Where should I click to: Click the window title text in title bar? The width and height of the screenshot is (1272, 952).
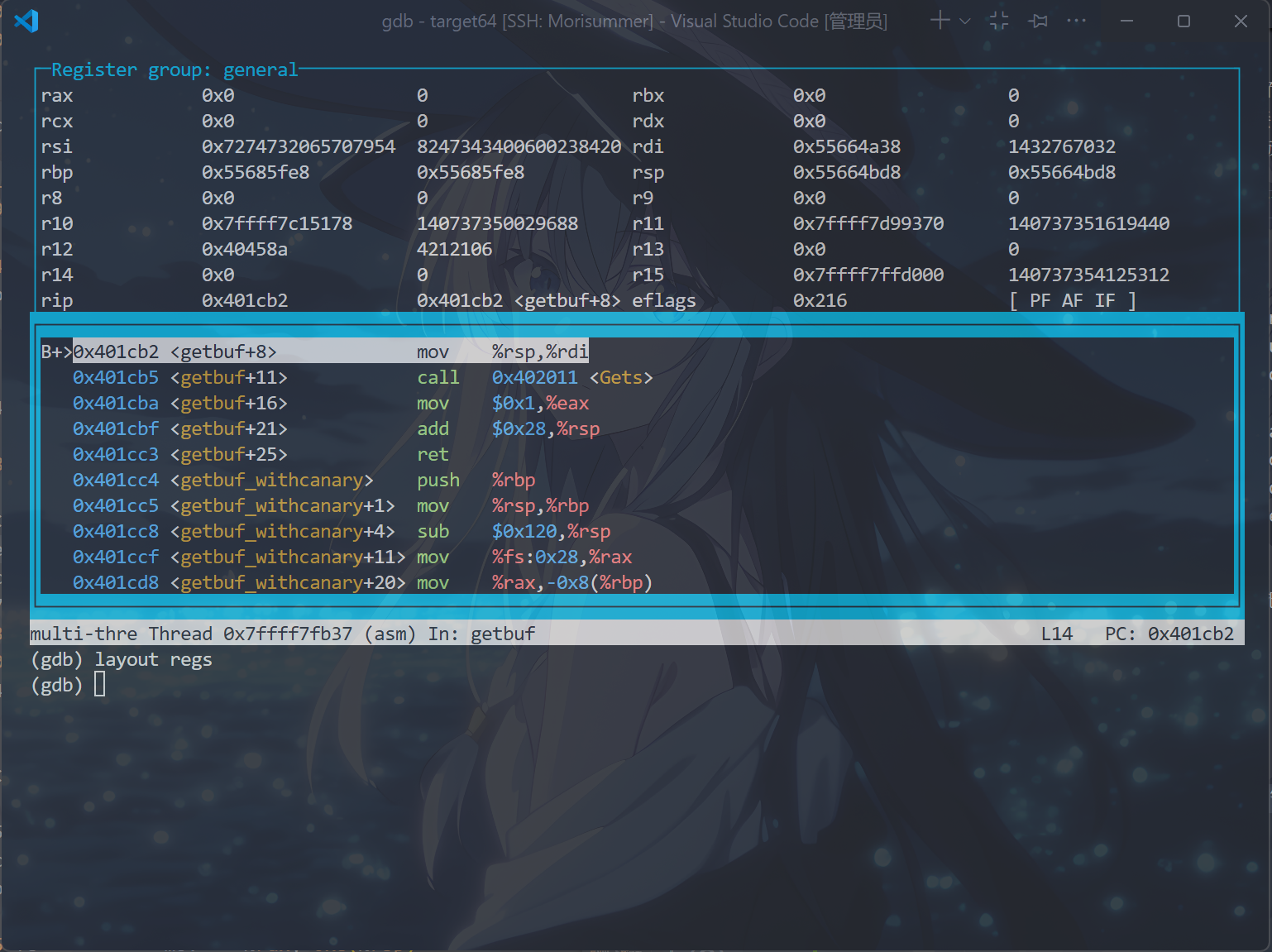pos(634,21)
